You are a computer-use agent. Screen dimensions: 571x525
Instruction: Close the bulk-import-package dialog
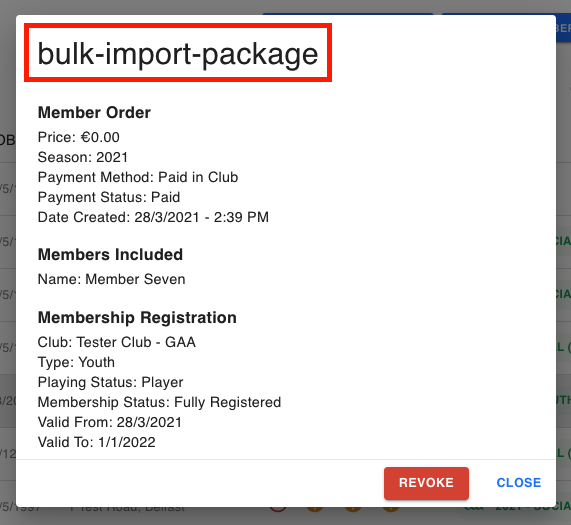pyautogui.click(x=519, y=483)
